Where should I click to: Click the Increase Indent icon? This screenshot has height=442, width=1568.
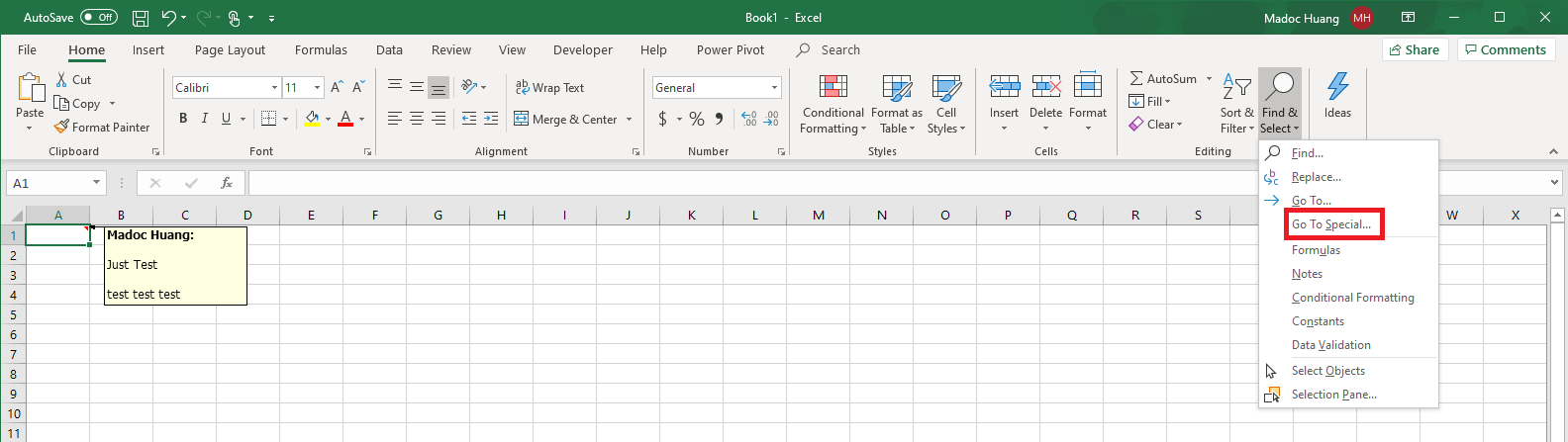tap(491, 119)
